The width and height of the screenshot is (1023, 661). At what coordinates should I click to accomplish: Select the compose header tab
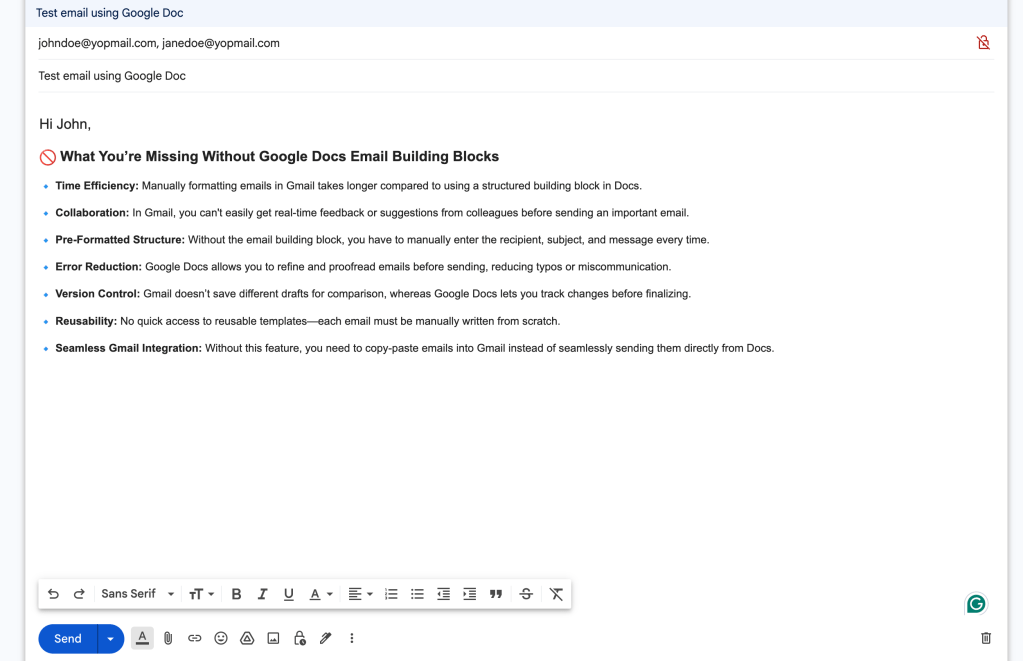108,12
